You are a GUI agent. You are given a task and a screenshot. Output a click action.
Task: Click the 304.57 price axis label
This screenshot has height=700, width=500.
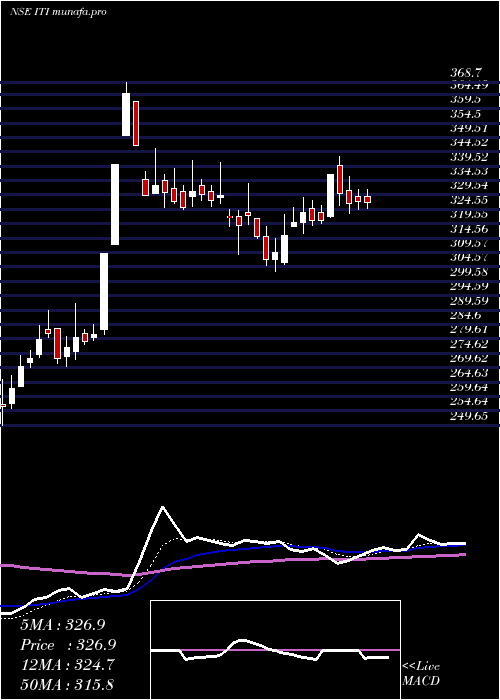point(468,258)
